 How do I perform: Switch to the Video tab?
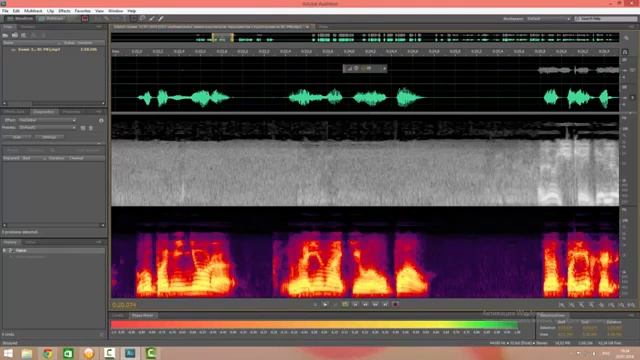31,242
